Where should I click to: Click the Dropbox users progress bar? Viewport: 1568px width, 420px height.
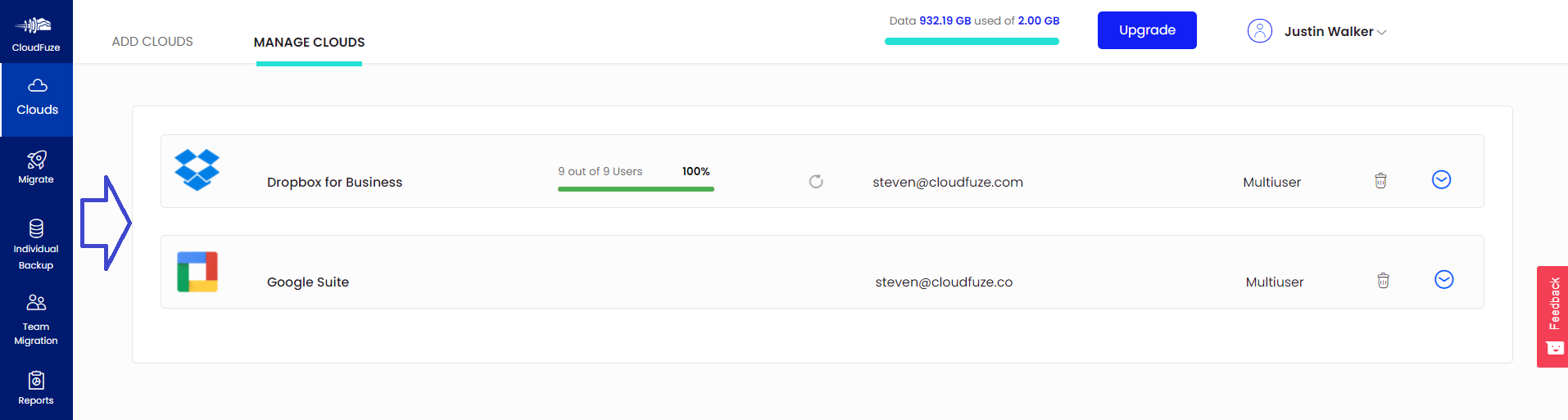pyautogui.click(x=636, y=189)
